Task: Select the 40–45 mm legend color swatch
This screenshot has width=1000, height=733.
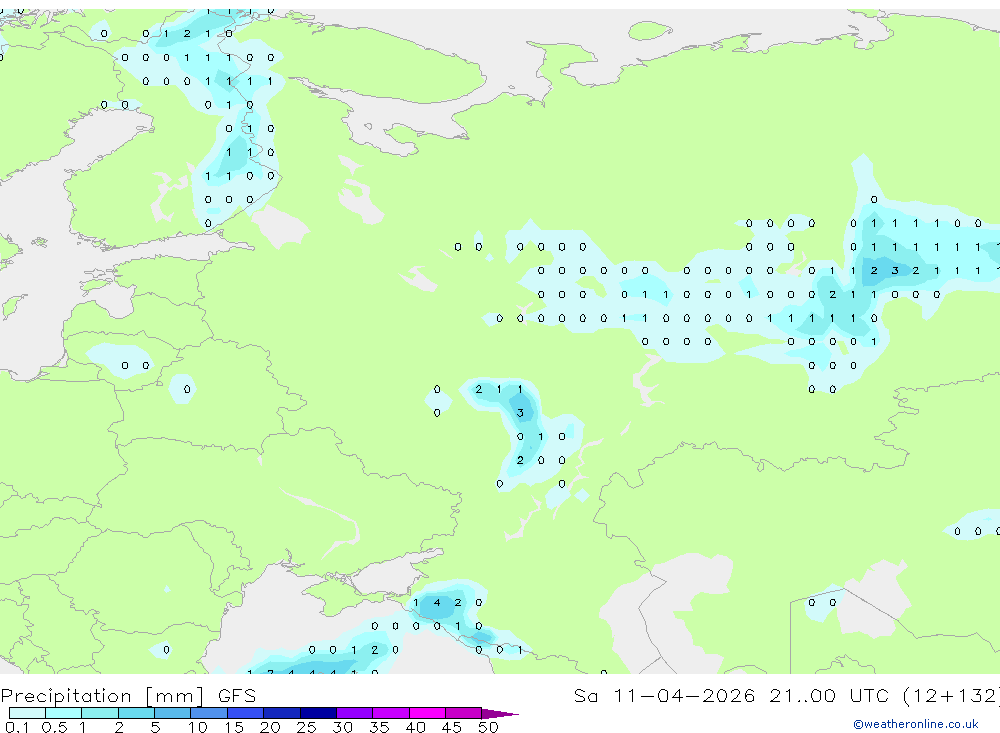Action: (427, 713)
